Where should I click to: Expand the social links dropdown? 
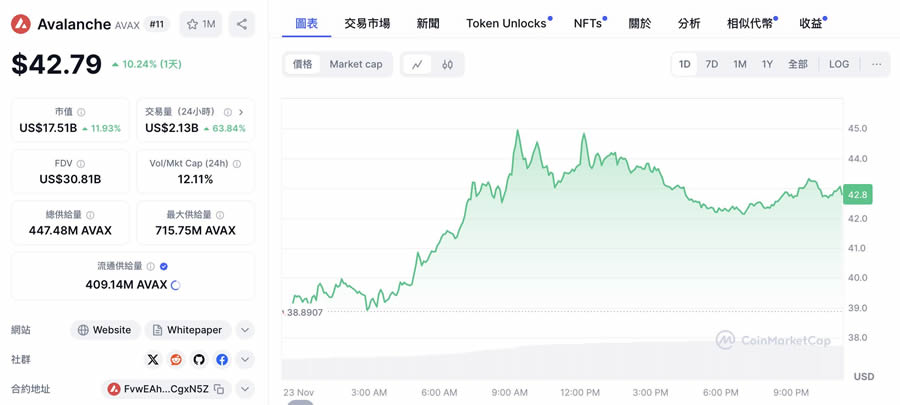tap(245, 359)
